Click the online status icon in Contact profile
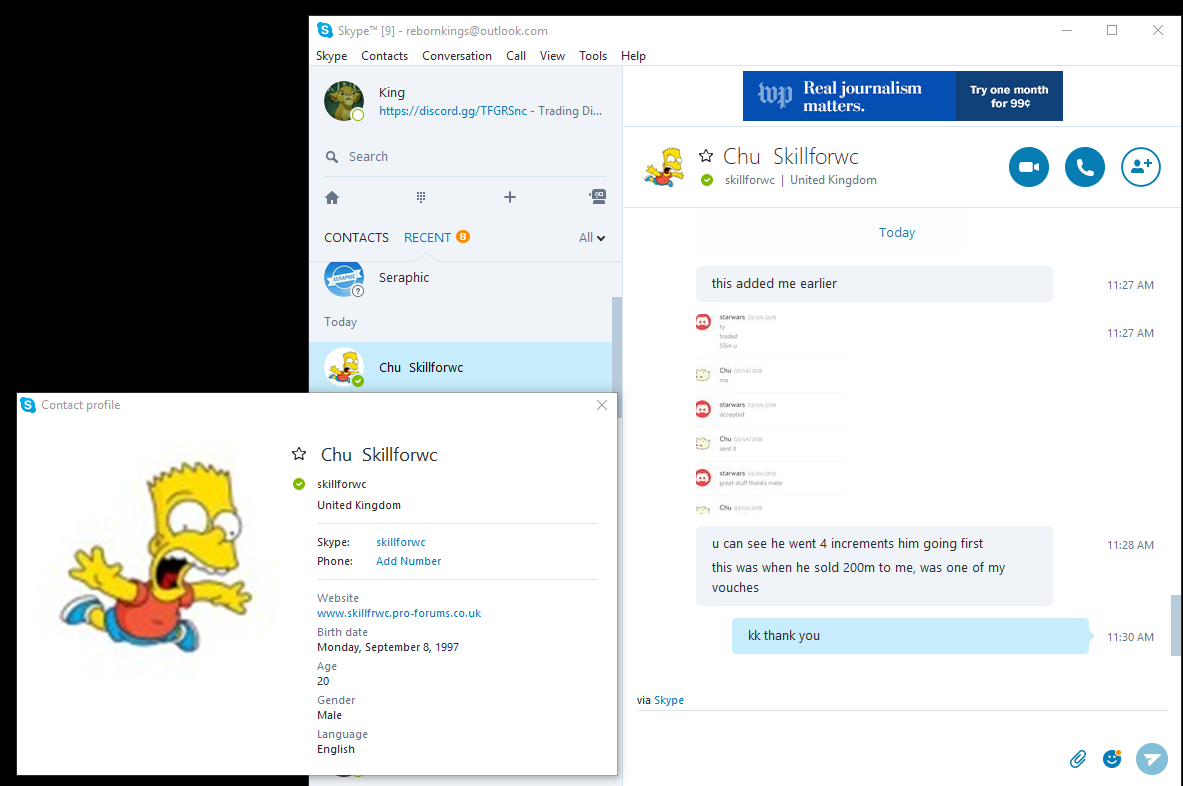Screen dimensions: 1183x786 [299, 484]
